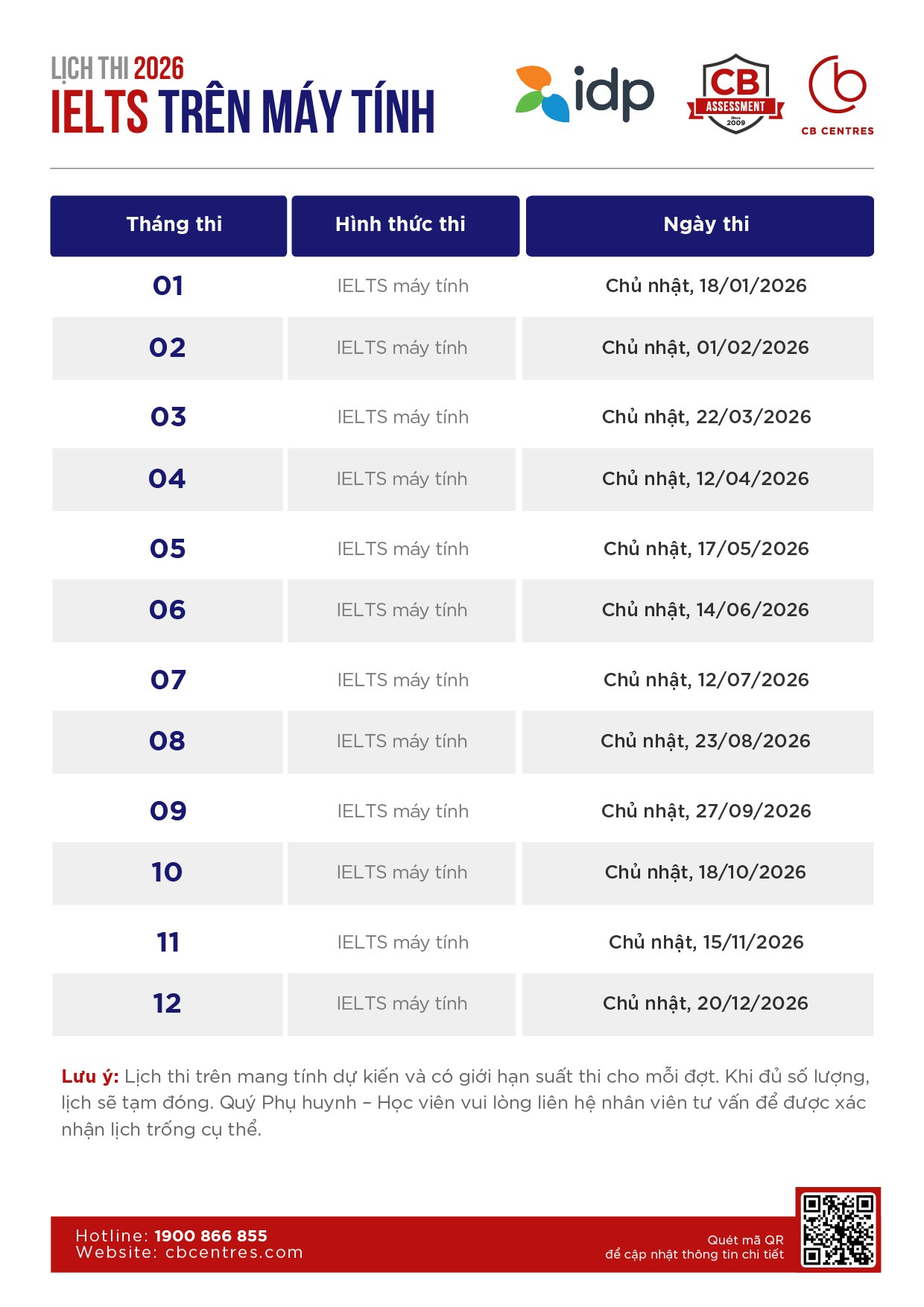Click exam date 12/04/2026
The height and width of the screenshot is (1307, 924).
[x=705, y=479]
